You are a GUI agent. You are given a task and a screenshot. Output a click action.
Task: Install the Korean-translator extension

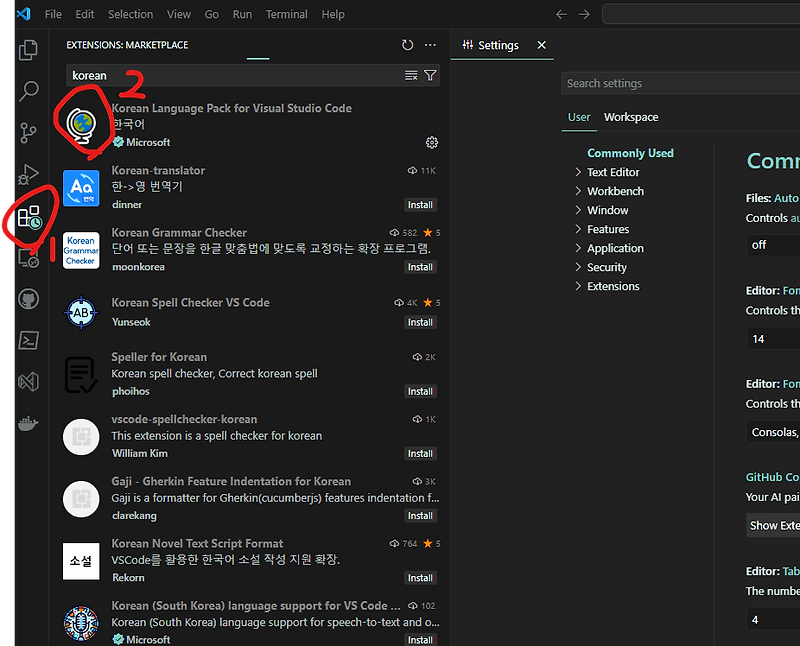420,205
